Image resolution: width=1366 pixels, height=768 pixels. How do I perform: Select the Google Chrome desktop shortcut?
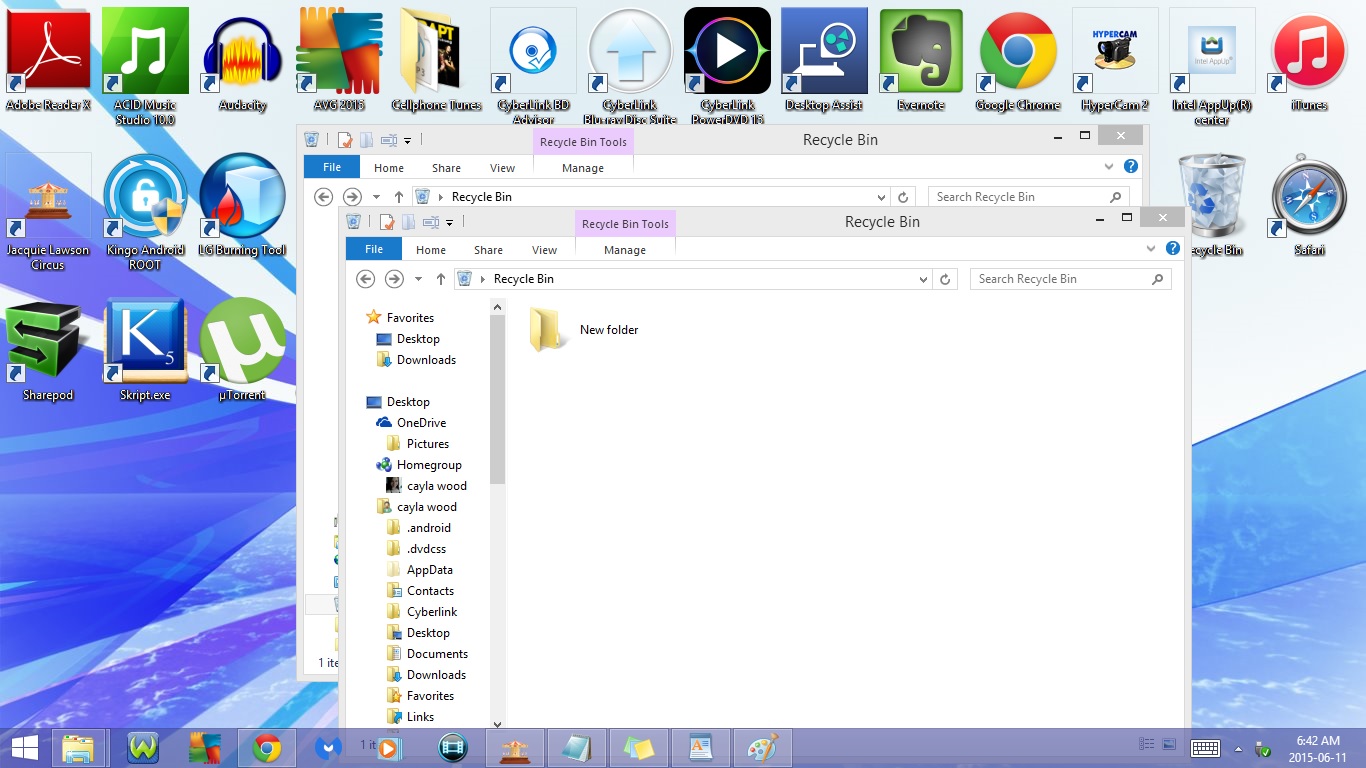pyautogui.click(x=1018, y=60)
